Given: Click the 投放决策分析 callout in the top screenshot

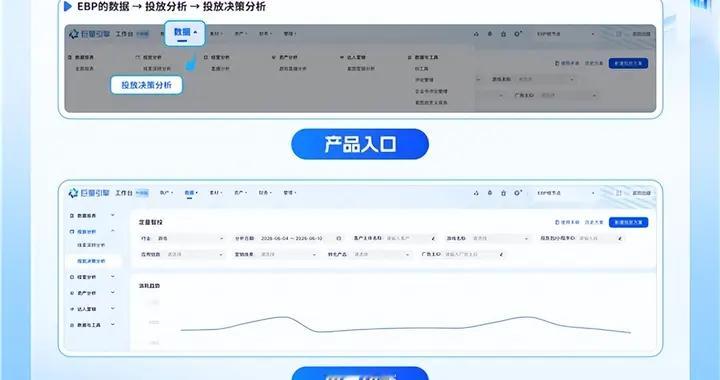Looking at the screenshot, I should click(x=146, y=85).
